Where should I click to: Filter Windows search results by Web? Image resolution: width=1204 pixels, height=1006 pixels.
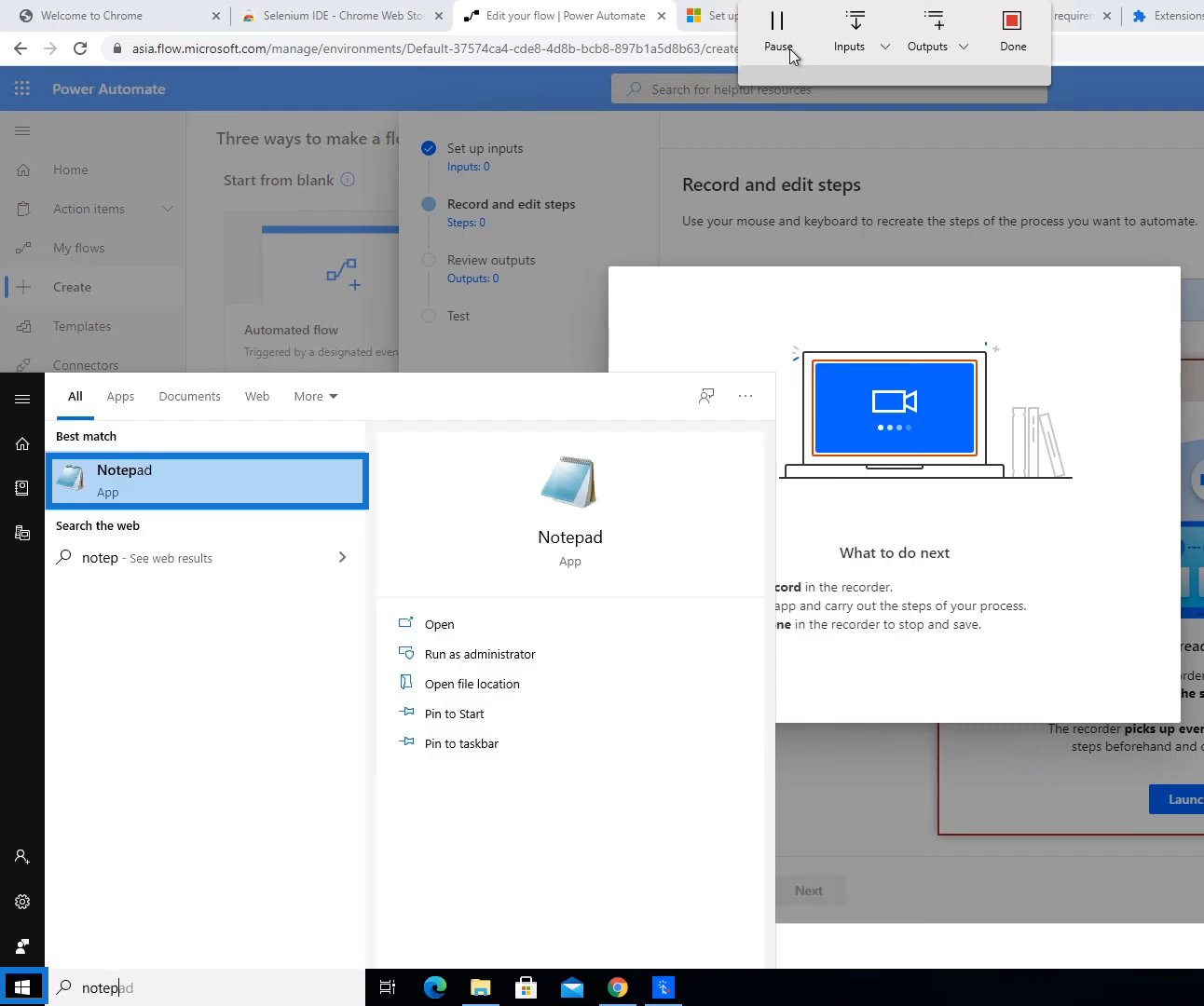click(x=257, y=396)
